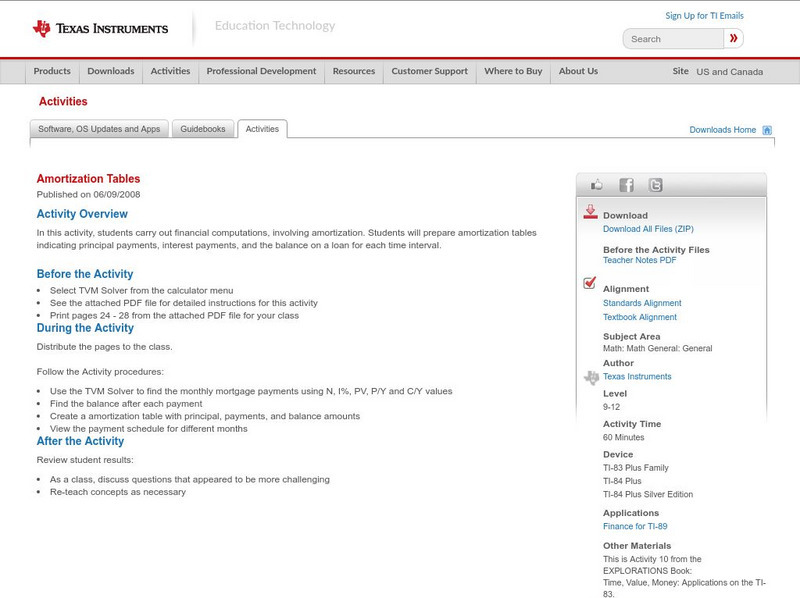Click the Texas Instruments author link
800x598 pixels.
tap(637, 377)
